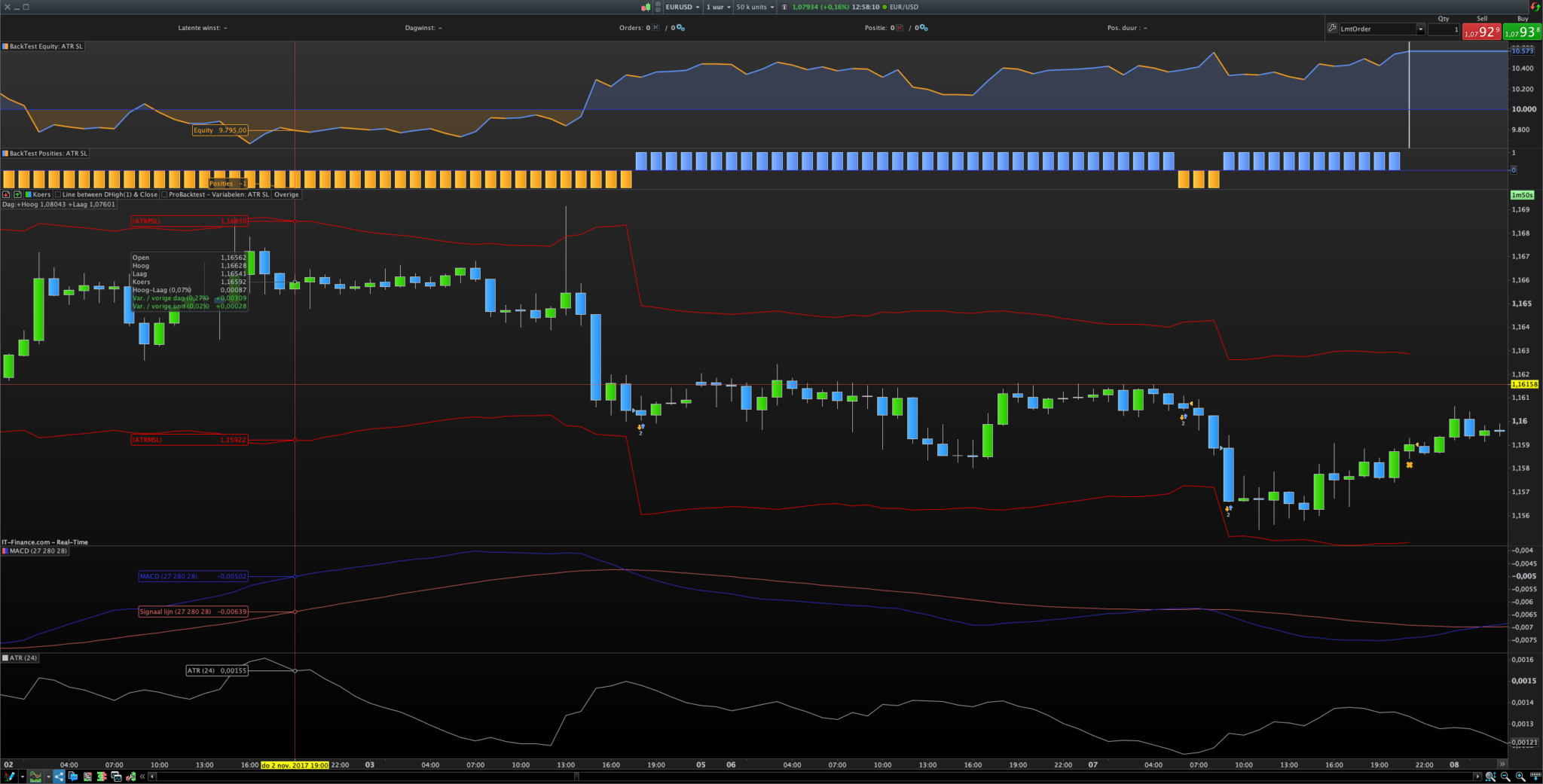The width and height of the screenshot is (1543, 784).
Task: Click the cancel orders icon next to Orders
Action: point(655,28)
